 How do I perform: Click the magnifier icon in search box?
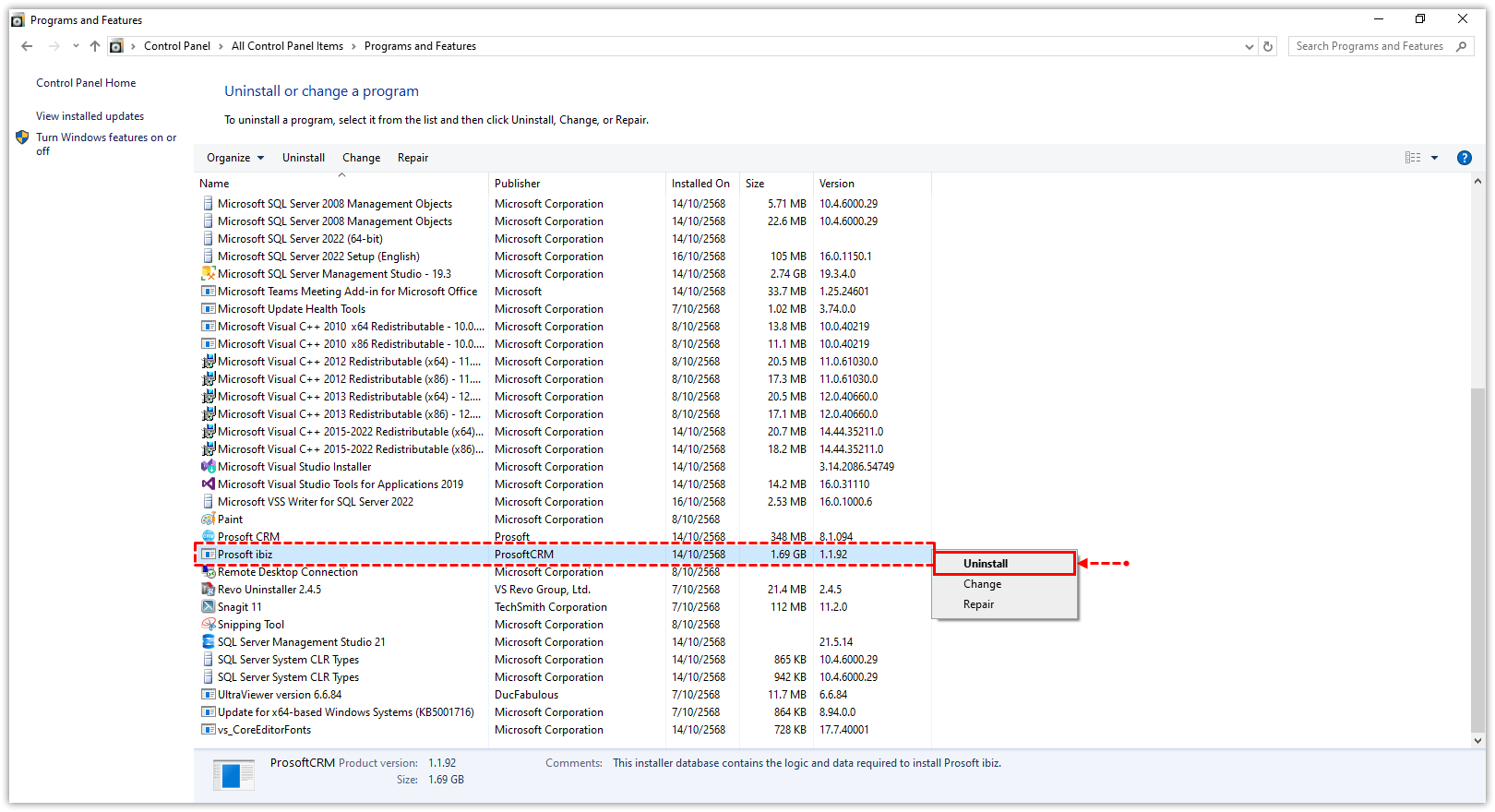pos(1461,46)
